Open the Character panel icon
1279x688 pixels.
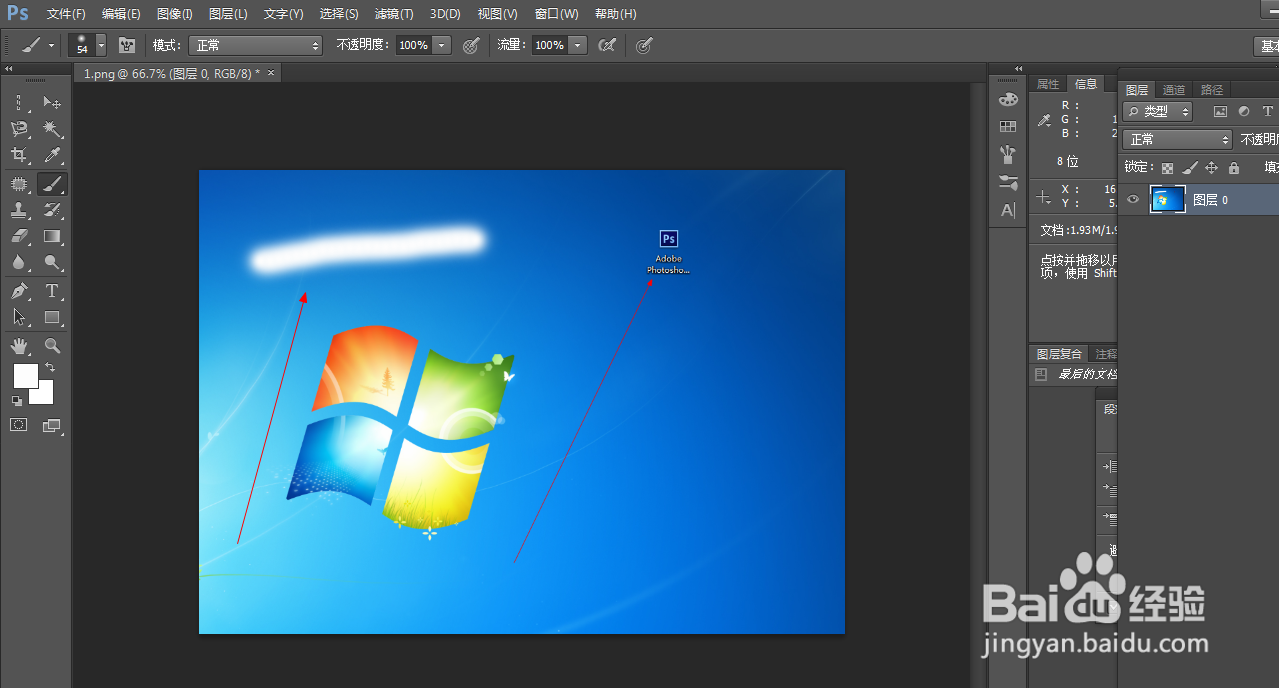(1008, 210)
